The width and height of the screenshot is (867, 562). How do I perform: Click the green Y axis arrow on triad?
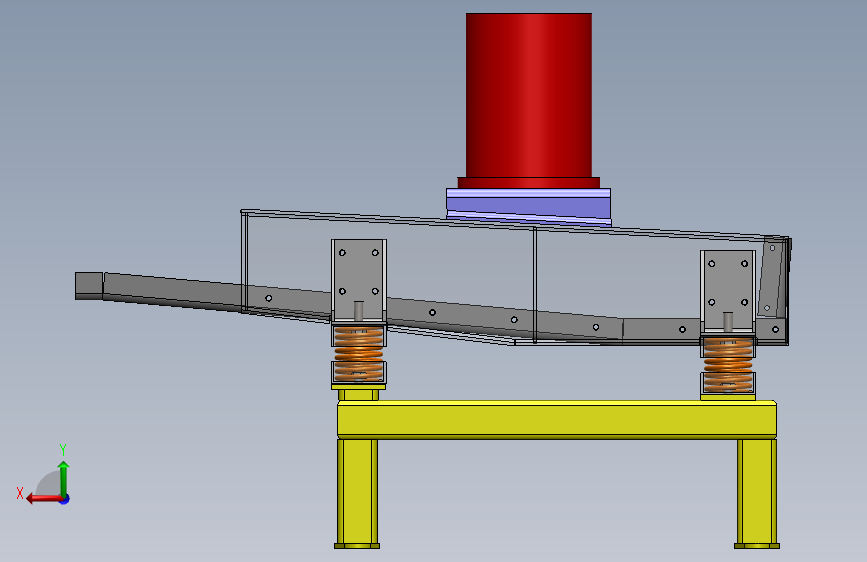(64, 478)
